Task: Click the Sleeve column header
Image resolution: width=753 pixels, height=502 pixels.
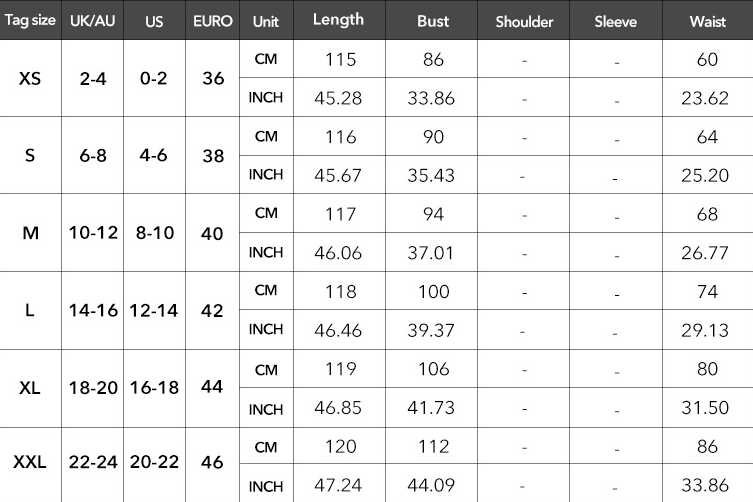Action: (616, 20)
